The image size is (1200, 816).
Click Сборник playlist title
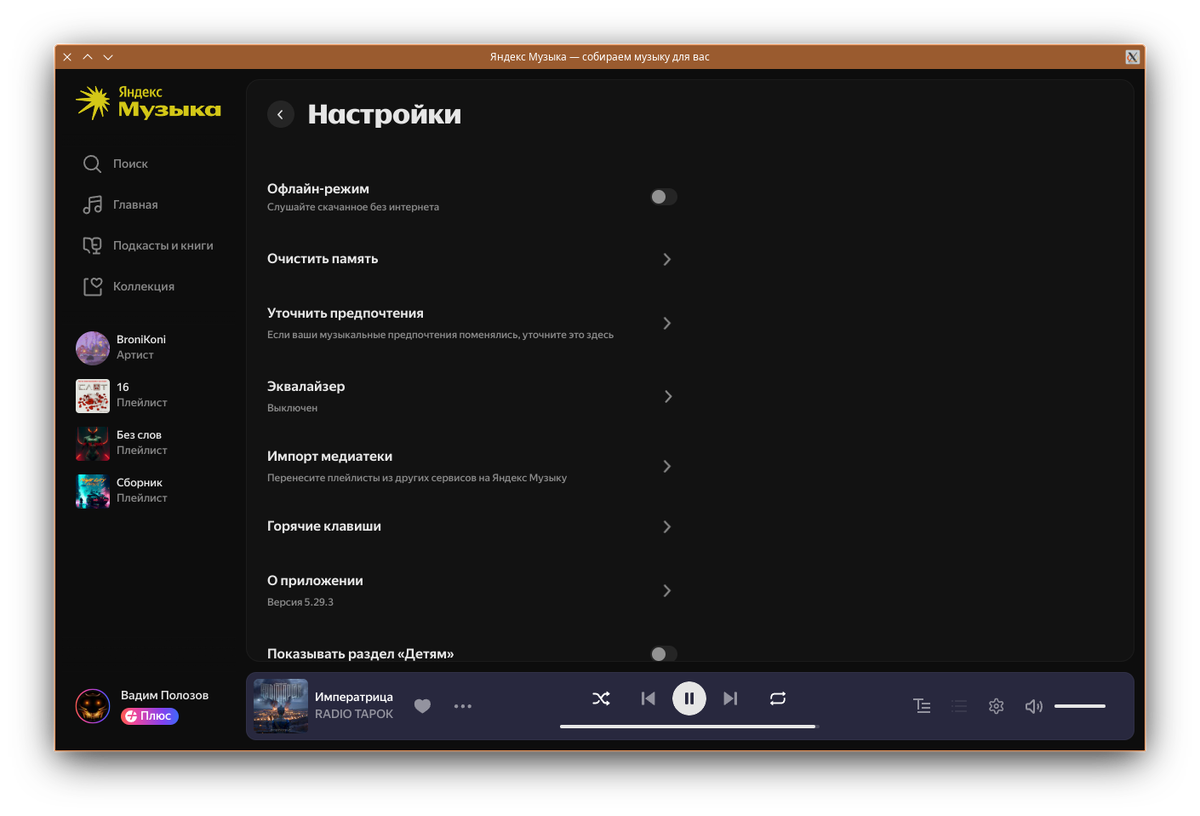tap(139, 483)
